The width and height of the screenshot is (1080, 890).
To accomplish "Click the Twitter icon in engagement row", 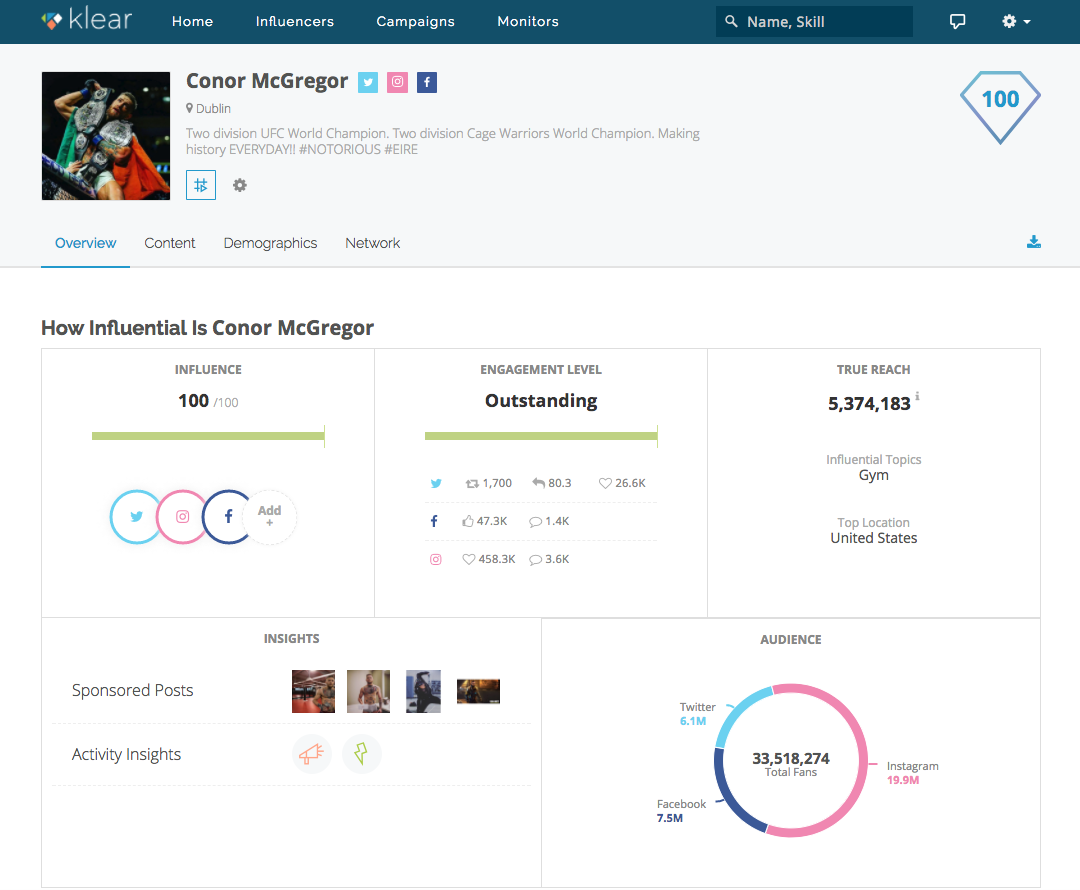I will coord(436,484).
